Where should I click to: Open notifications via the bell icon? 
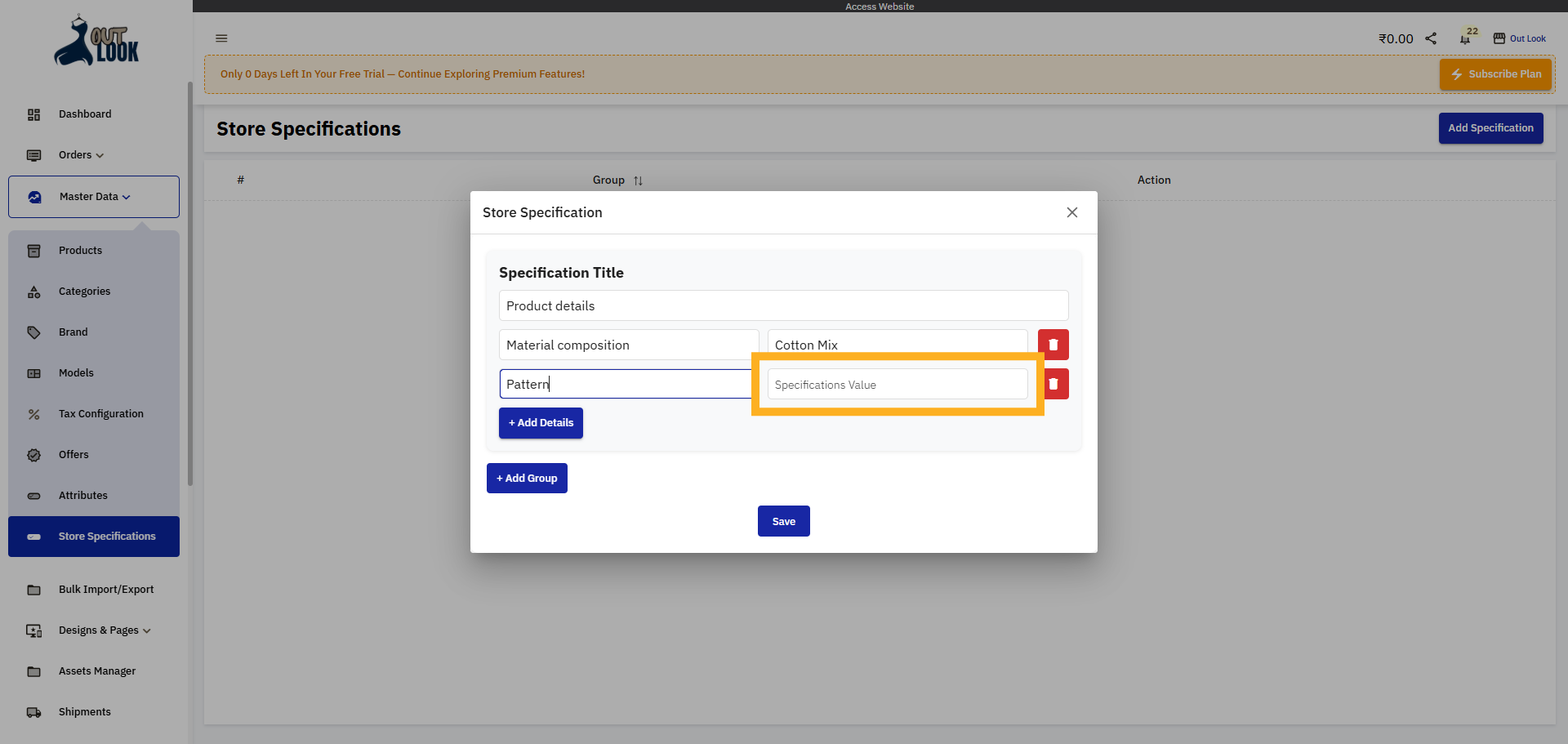1464,38
